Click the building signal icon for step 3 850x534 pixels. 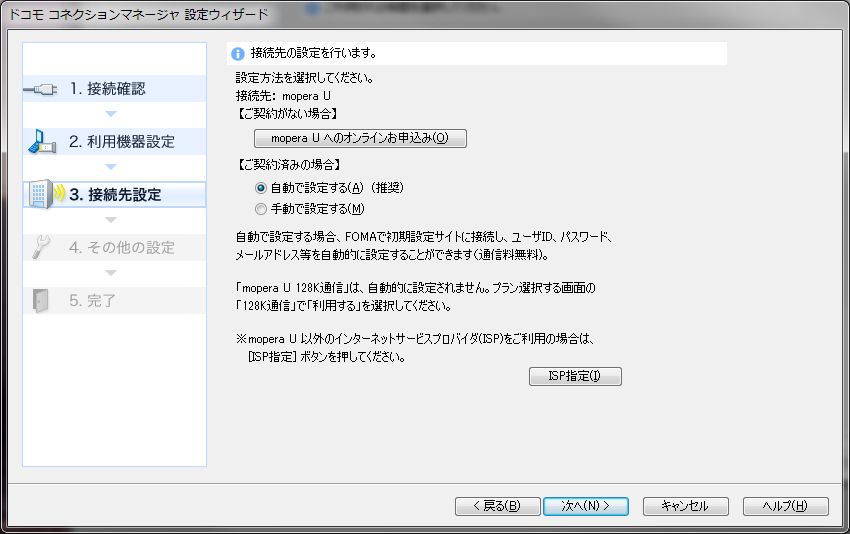46,194
